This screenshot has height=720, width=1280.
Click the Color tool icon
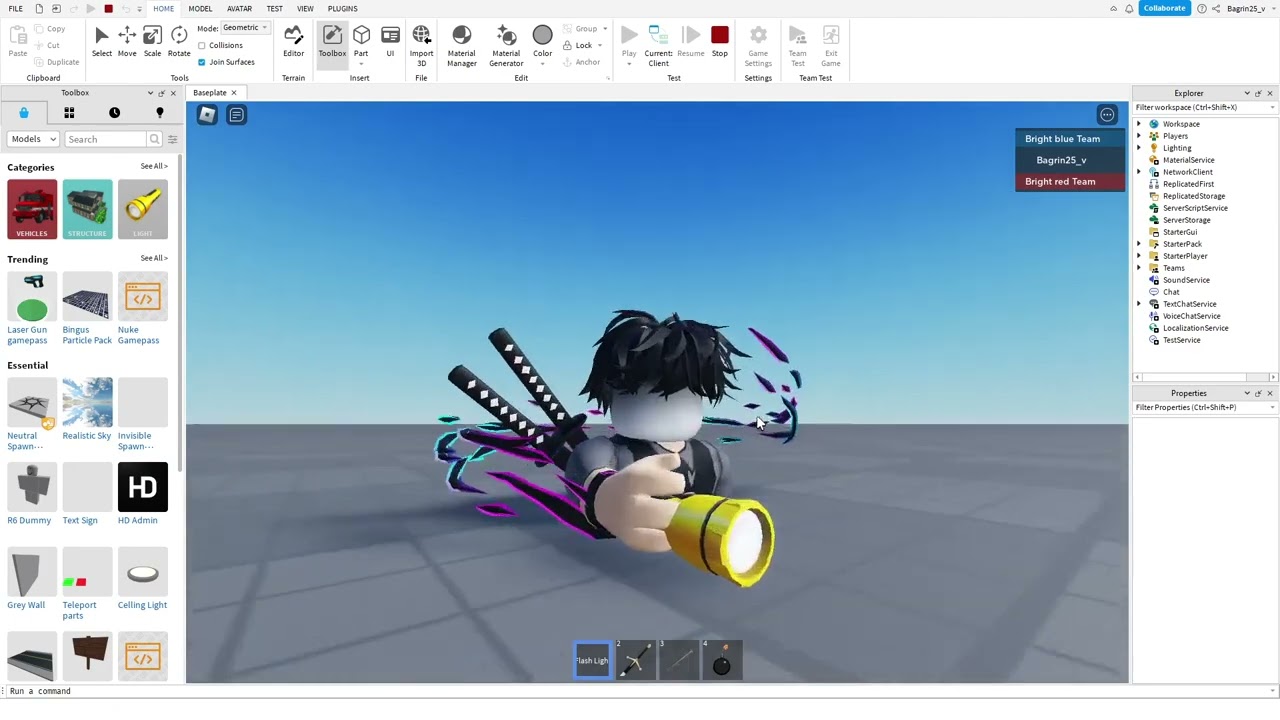click(542, 37)
